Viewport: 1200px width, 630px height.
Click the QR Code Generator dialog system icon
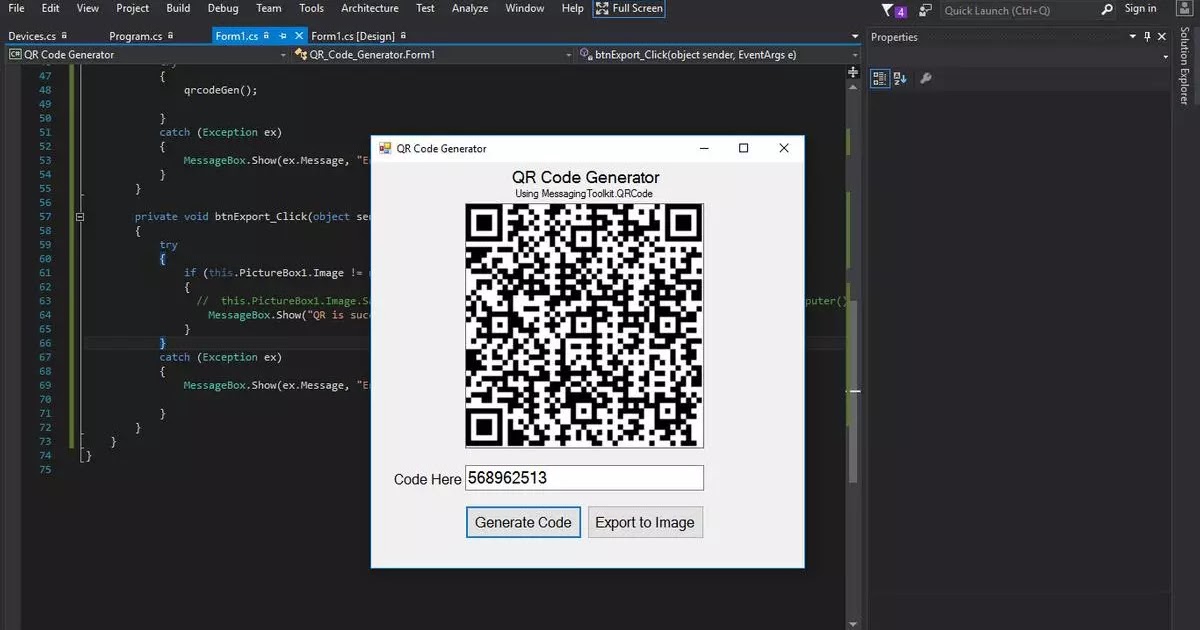[384, 148]
